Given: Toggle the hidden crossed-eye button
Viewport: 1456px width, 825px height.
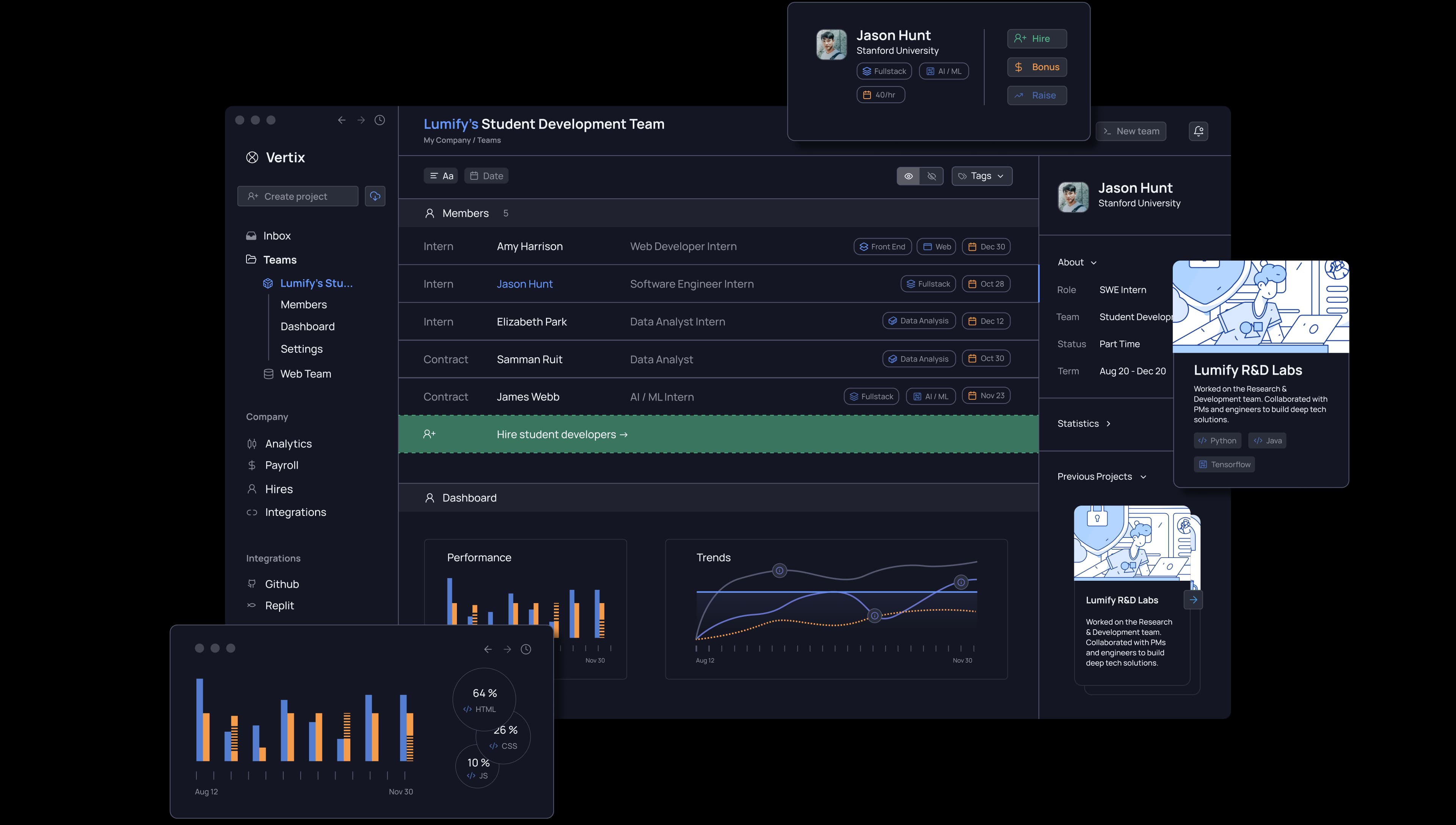Looking at the screenshot, I should [932, 176].
